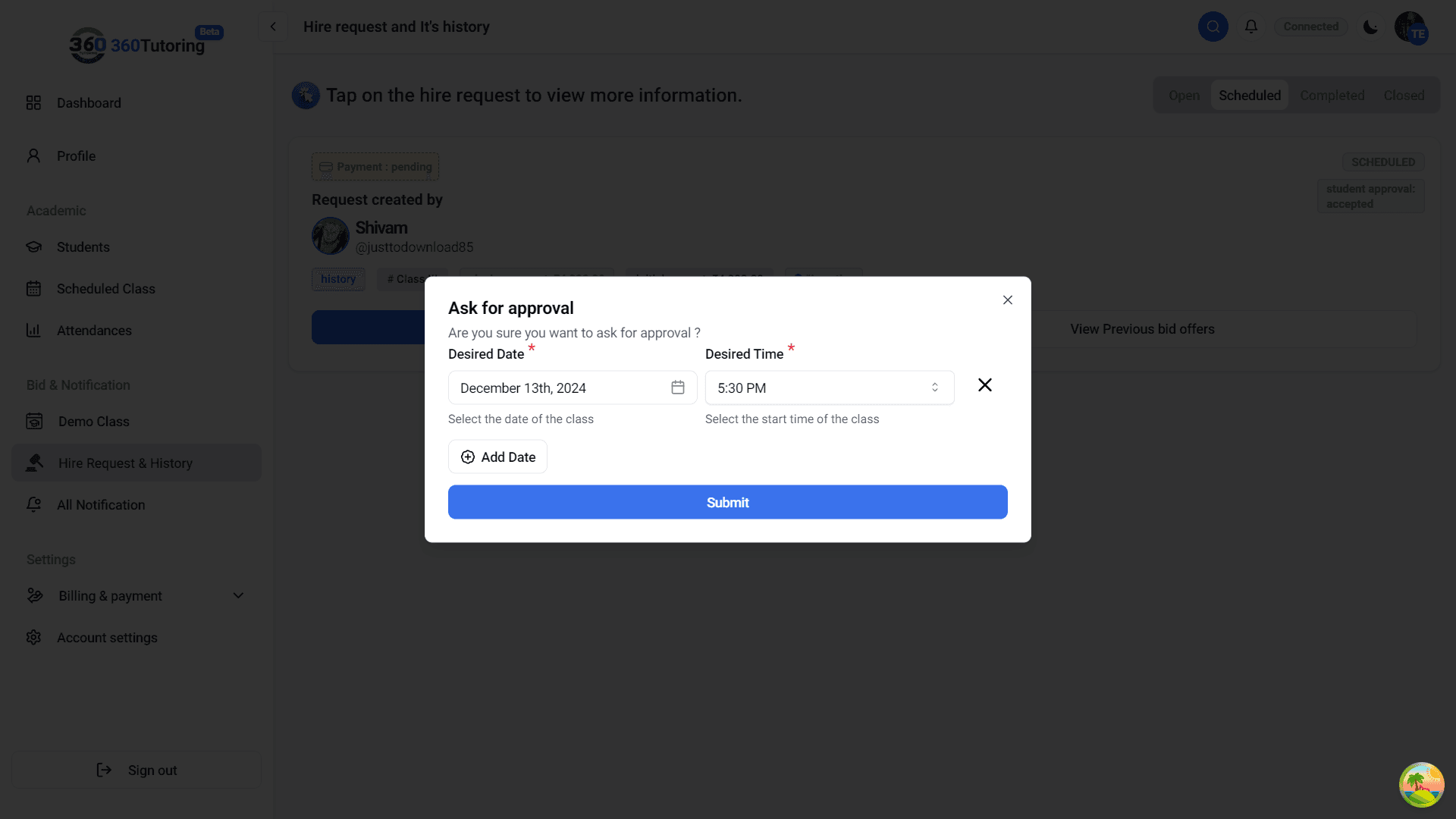This screenshot has width=1456, height=819.
Task: Open notifications bell icon
Action: tap(1251, 27)
